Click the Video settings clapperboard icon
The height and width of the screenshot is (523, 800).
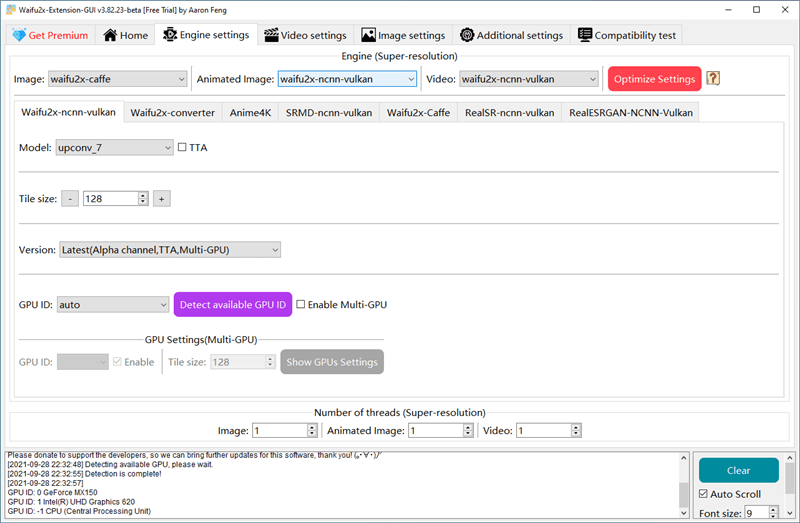[x=271, y=35]
